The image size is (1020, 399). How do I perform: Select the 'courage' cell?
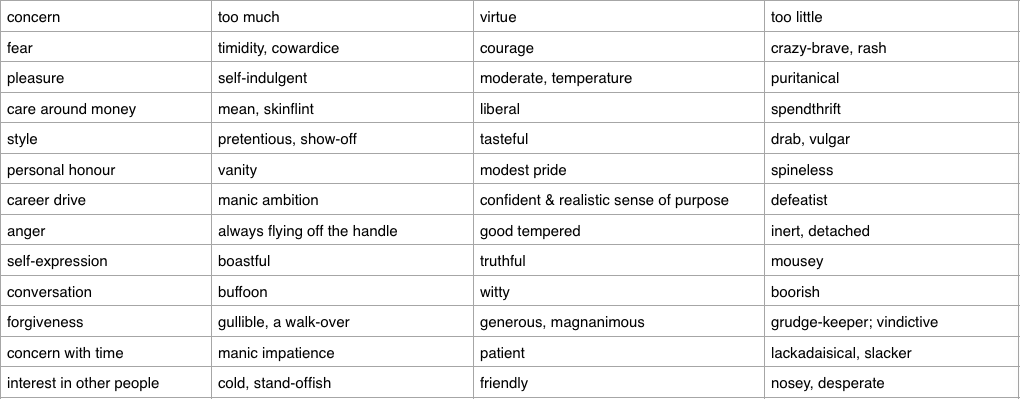click(619, 47)
